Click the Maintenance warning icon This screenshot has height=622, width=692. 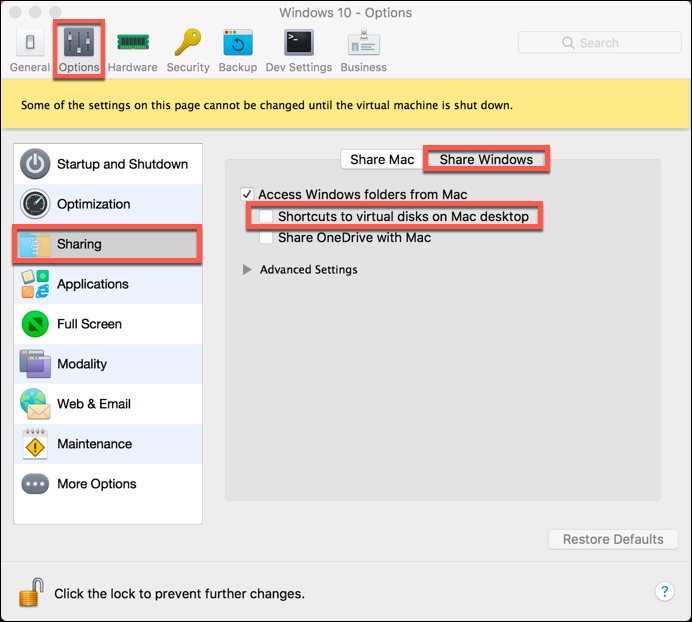click(x=35, y=444)
